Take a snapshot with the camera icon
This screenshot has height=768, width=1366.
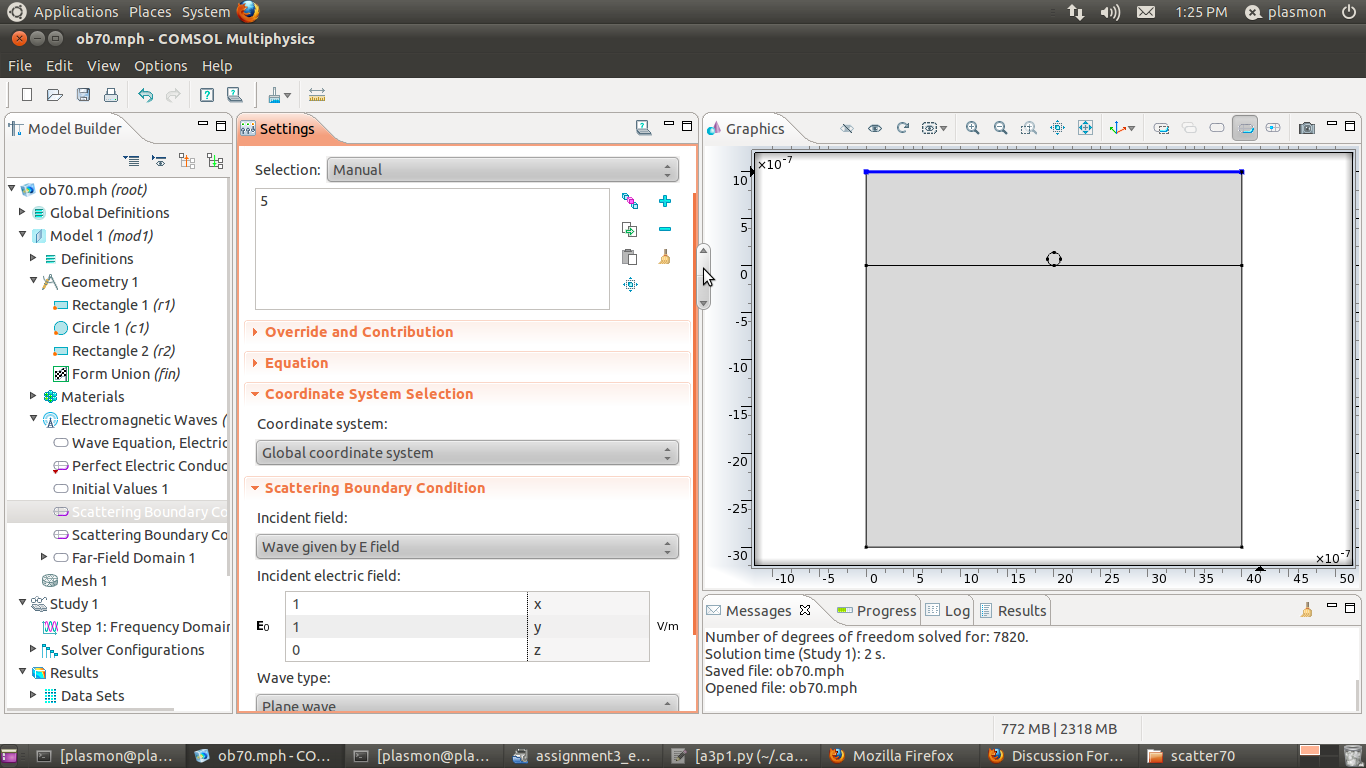point(1306,128)
